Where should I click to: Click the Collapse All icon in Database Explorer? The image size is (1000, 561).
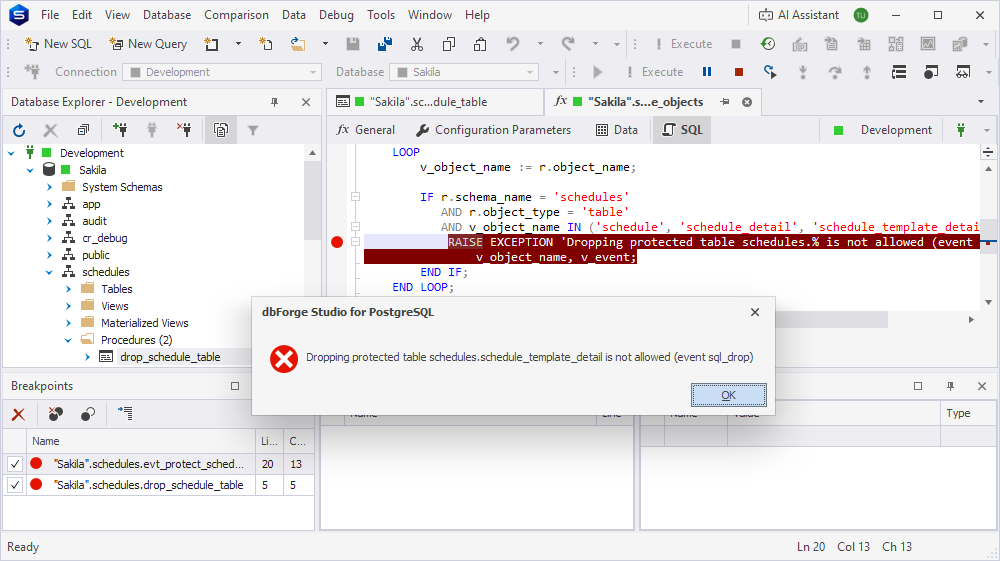coord(84,131)
